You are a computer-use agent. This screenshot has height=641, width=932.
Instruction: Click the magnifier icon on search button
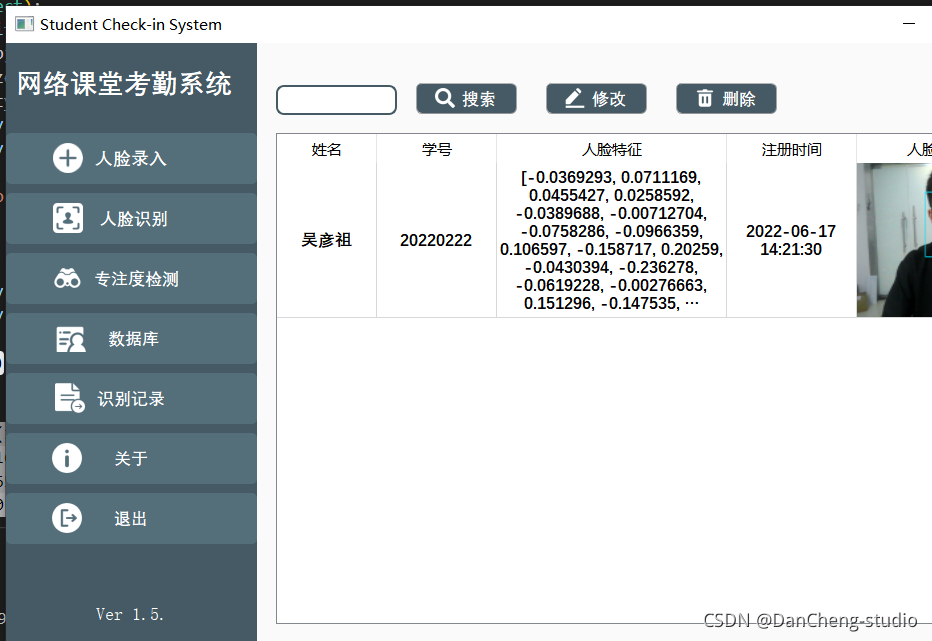click(444, 98)
